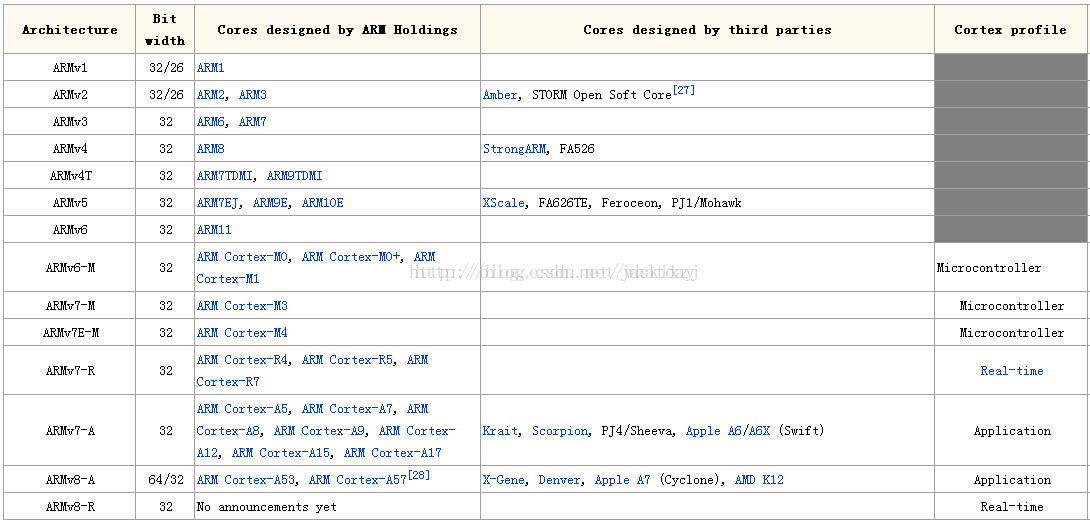Visit the Krait link
The image size is (1090, 523).
pos(500,431)
